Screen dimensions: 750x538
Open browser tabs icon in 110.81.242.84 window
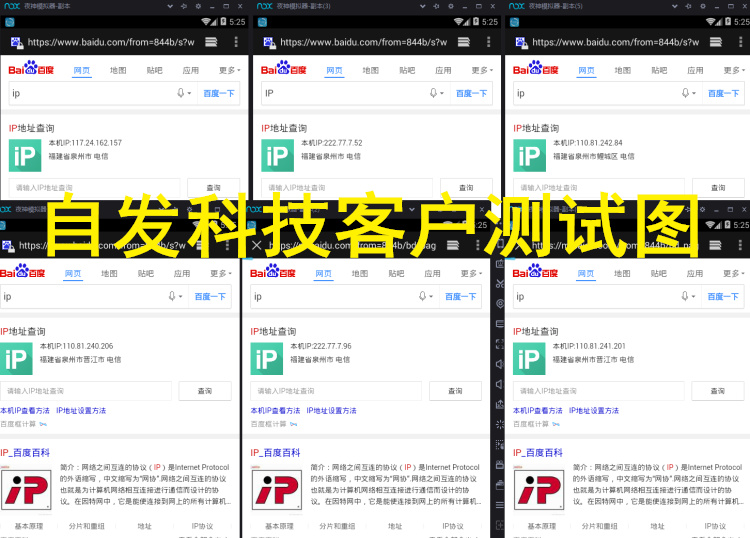(716, 42)
